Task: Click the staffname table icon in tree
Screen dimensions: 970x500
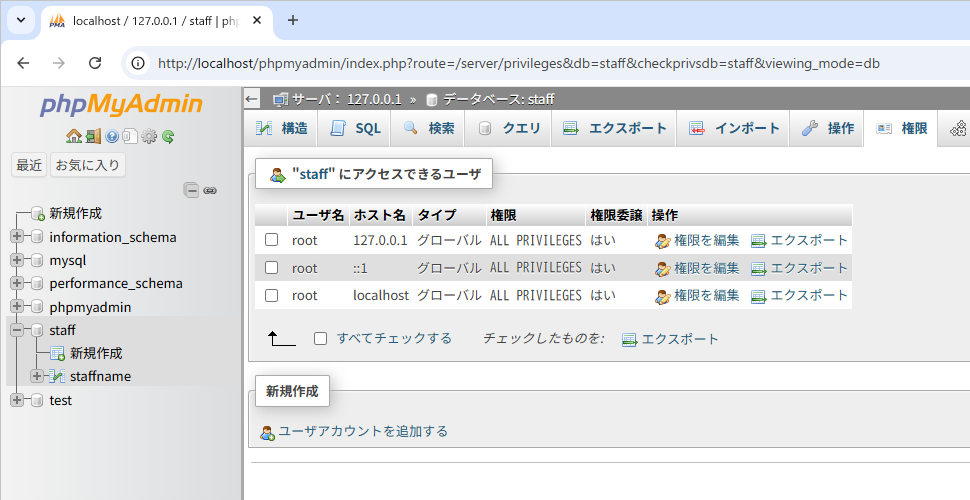Action: click(58, 376)
